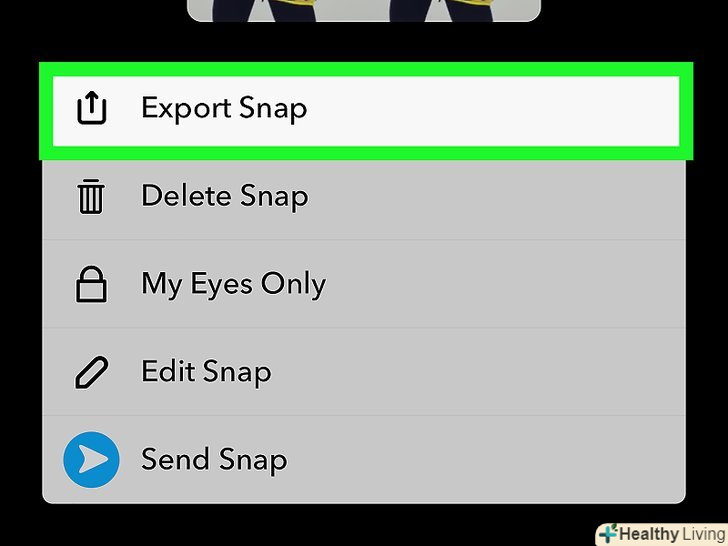728x546 pixels.
Task: Tap the snap thumbnail above the menu
Action: pyautogui.click(x=364, y=10)
